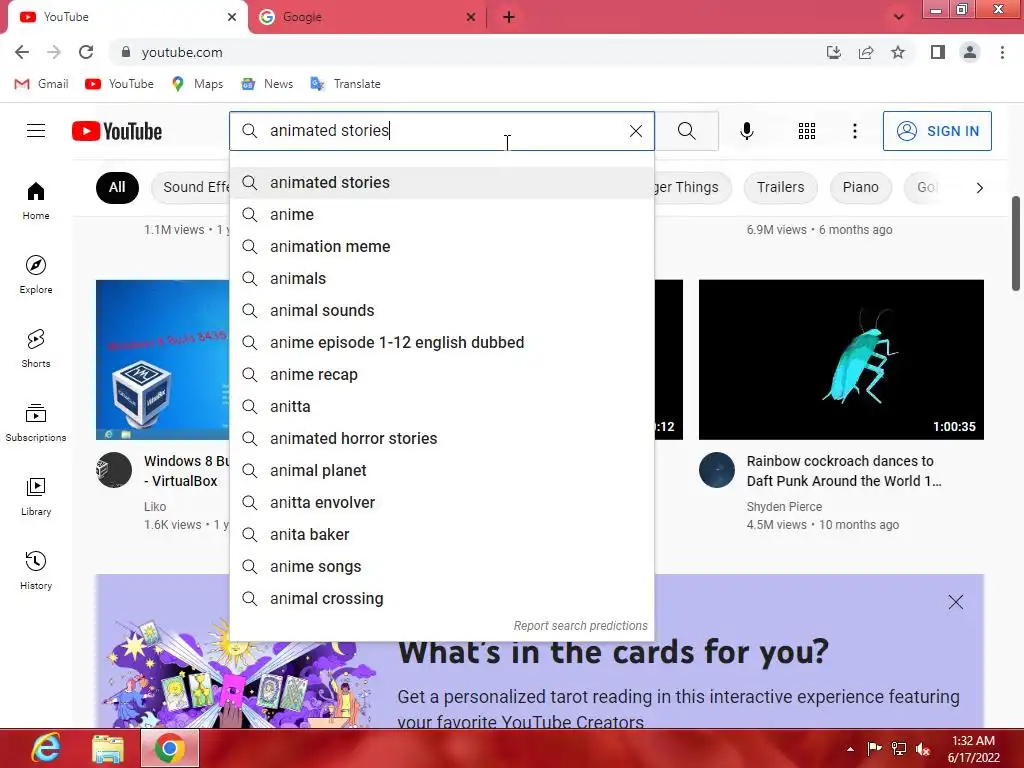Click the install/download icon in the address bar
Image resolution: width=1024 pixels, height=768 pixels.
pos(833,52)
